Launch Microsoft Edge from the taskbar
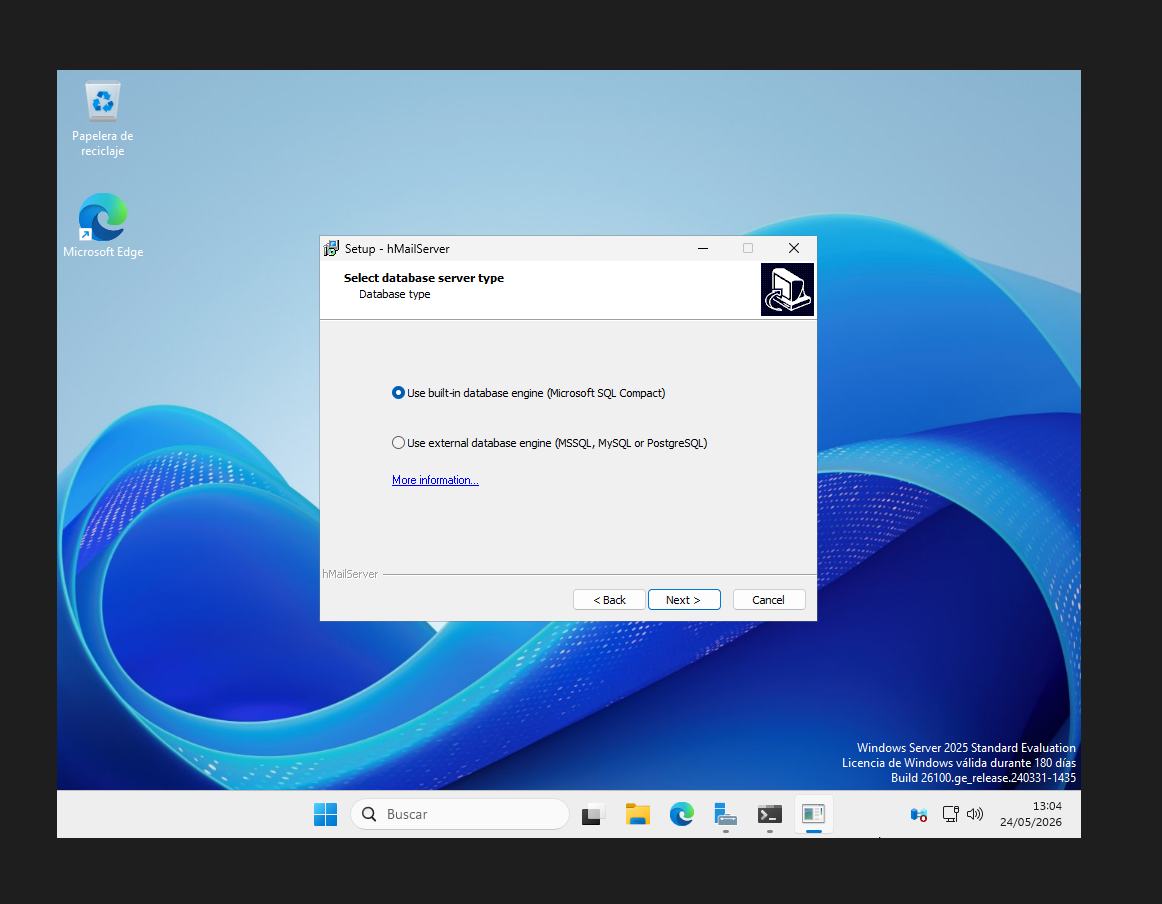The image size is (1162, 904). pos(682,814)
